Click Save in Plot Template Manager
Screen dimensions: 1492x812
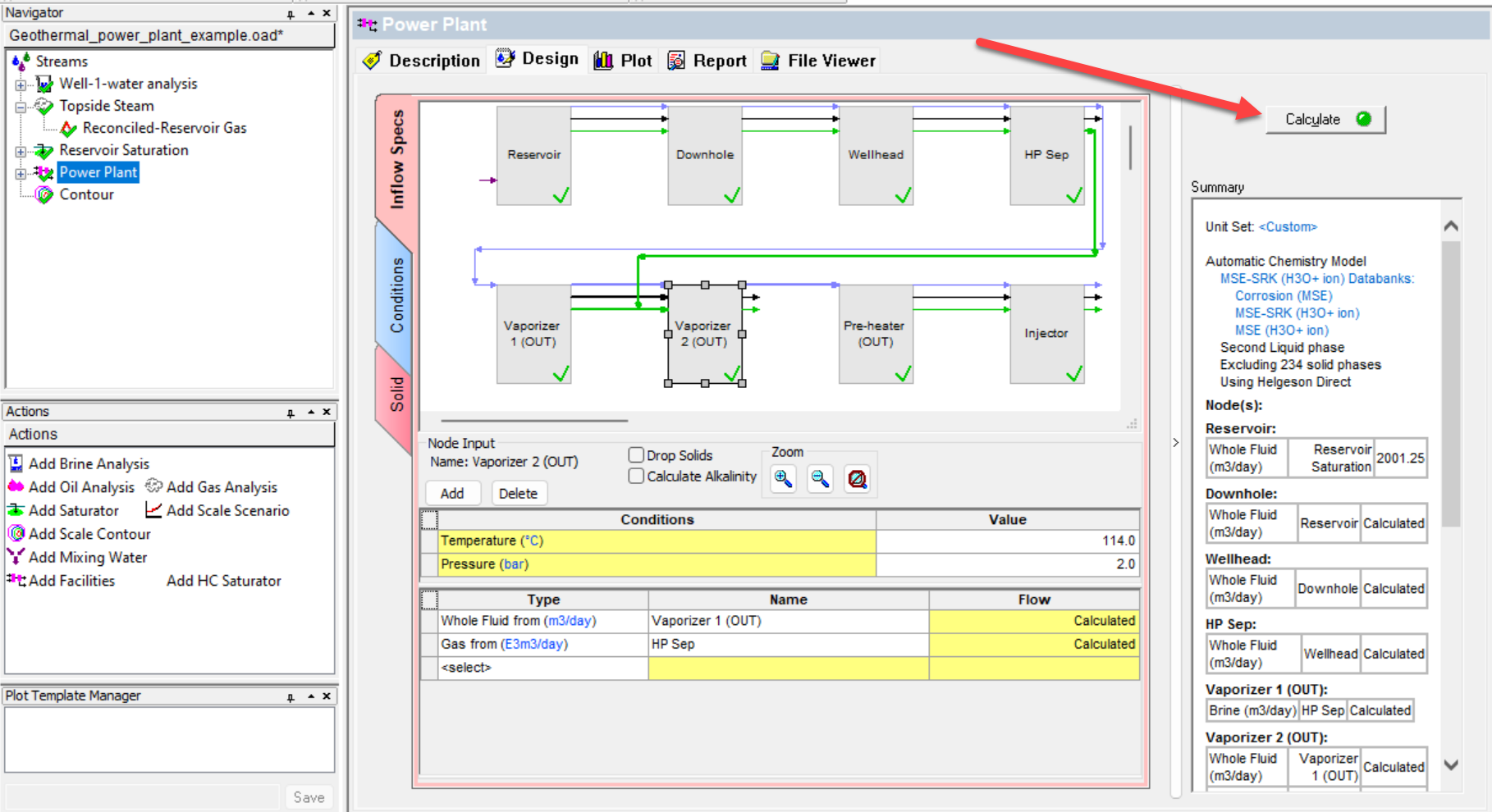[309, 797]
